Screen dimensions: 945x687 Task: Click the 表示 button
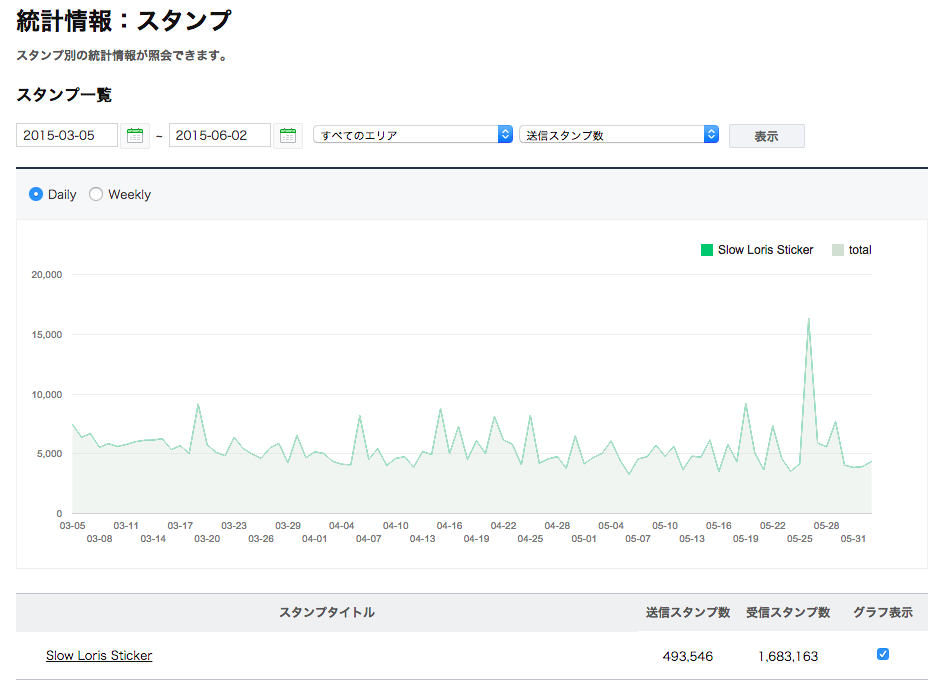pyautogui.click(x=767, y=136)
